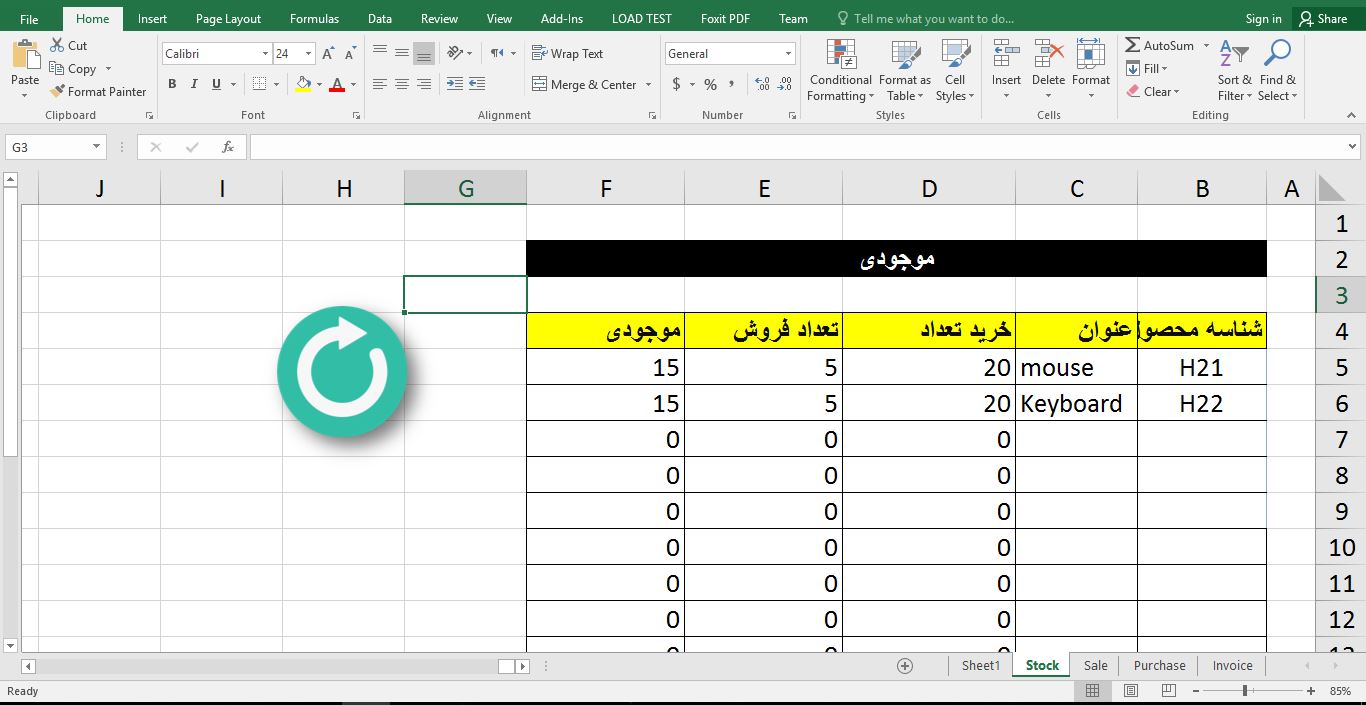Viewport: 1366px width, 705px height.
Task: Click Align Right icon
Action: tap(424, 85)
